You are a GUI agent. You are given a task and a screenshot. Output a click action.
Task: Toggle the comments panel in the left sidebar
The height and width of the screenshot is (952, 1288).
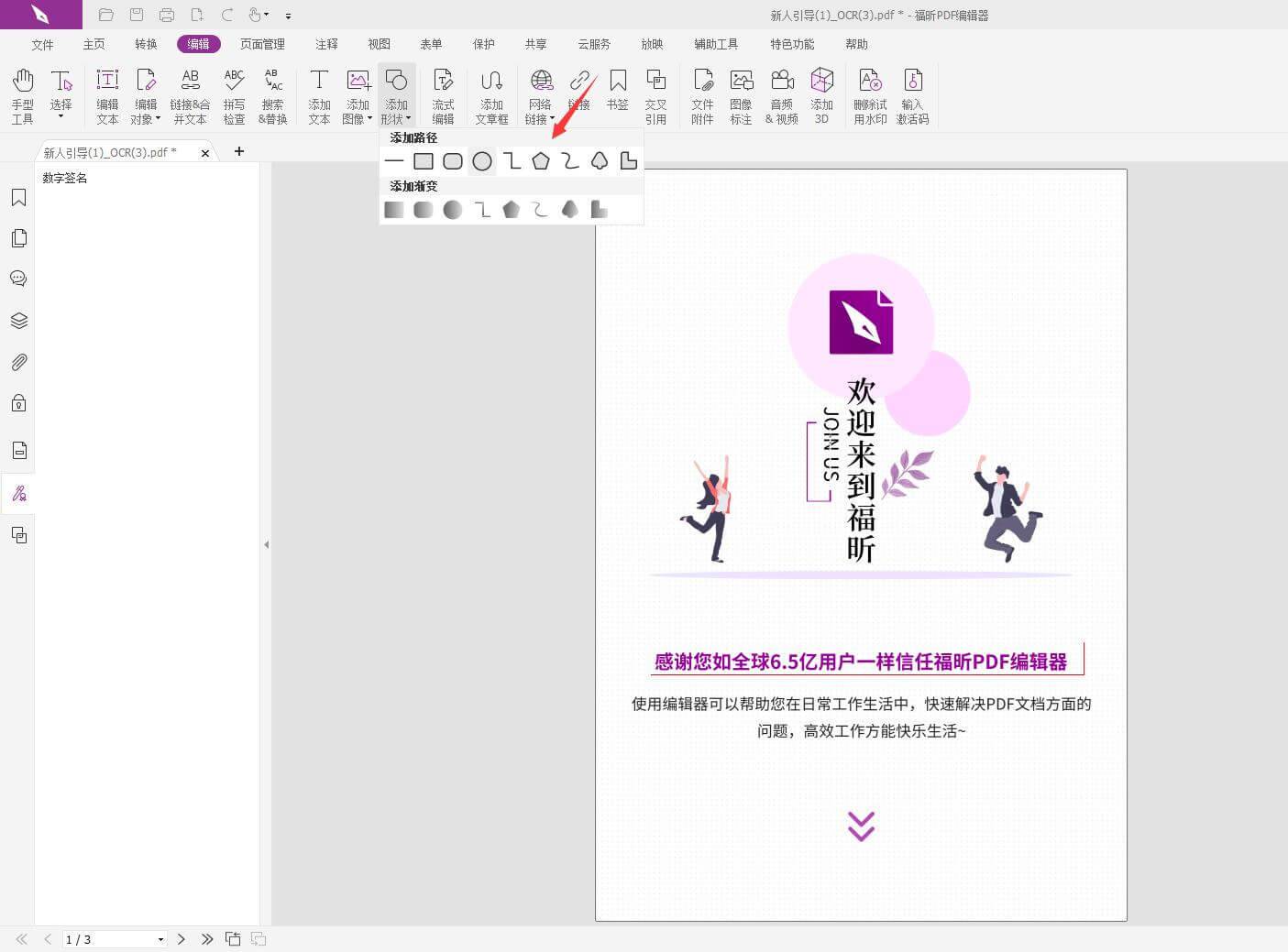pyautogui.click(x=18, y=279)
